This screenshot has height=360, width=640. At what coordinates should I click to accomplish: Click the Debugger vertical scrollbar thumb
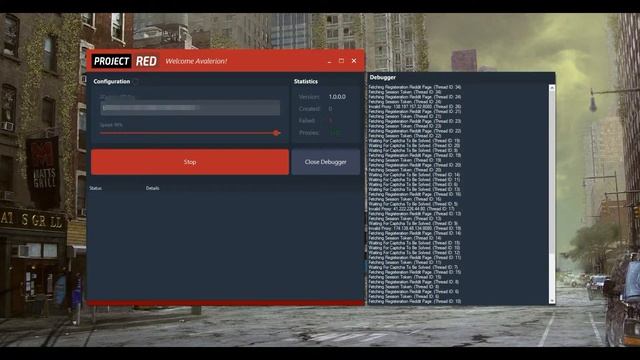click(x=552, y=171)
